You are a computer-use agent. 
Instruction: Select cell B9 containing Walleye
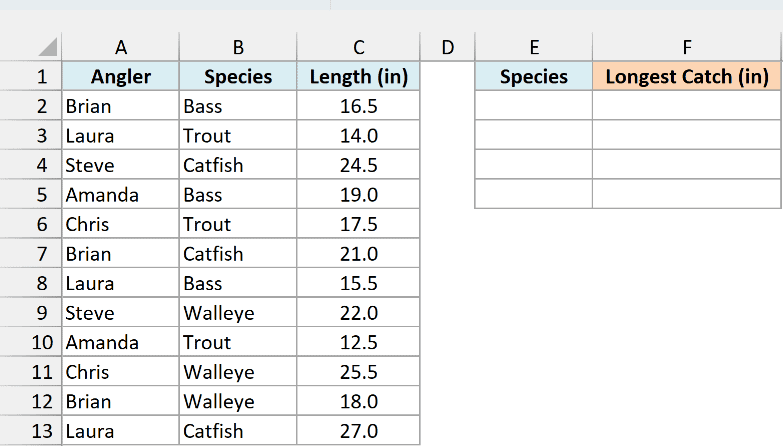click(238, 313)
